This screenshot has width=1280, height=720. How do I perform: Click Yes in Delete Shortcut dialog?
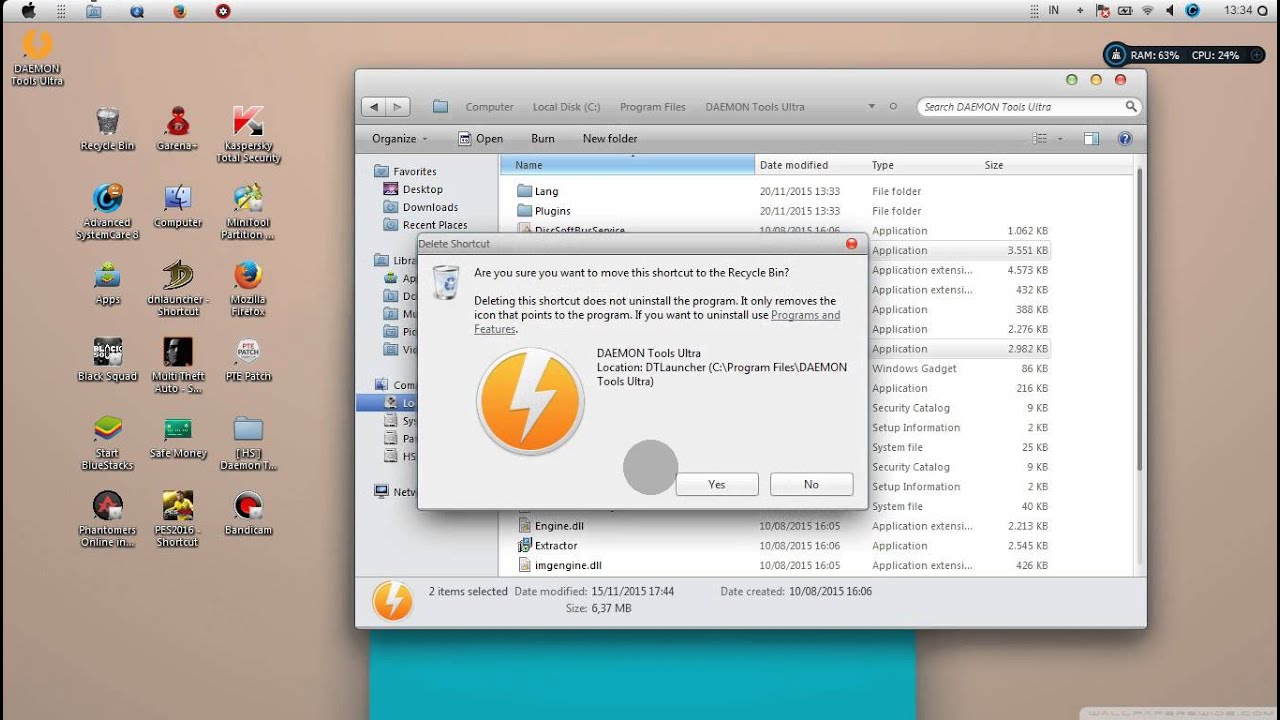tap(717, 484)
